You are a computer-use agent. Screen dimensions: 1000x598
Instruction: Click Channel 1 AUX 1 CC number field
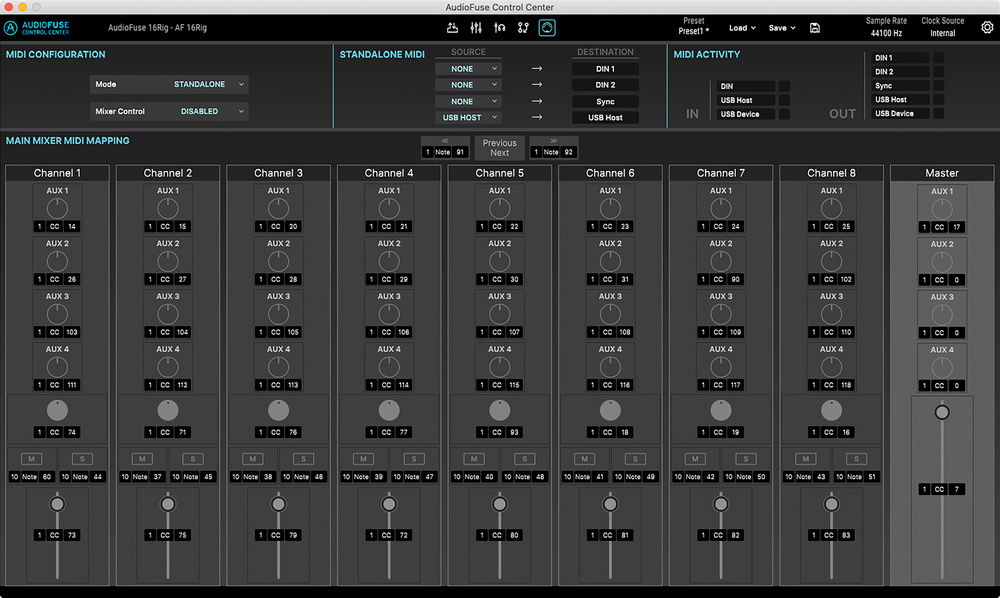[x=72, y=227]
